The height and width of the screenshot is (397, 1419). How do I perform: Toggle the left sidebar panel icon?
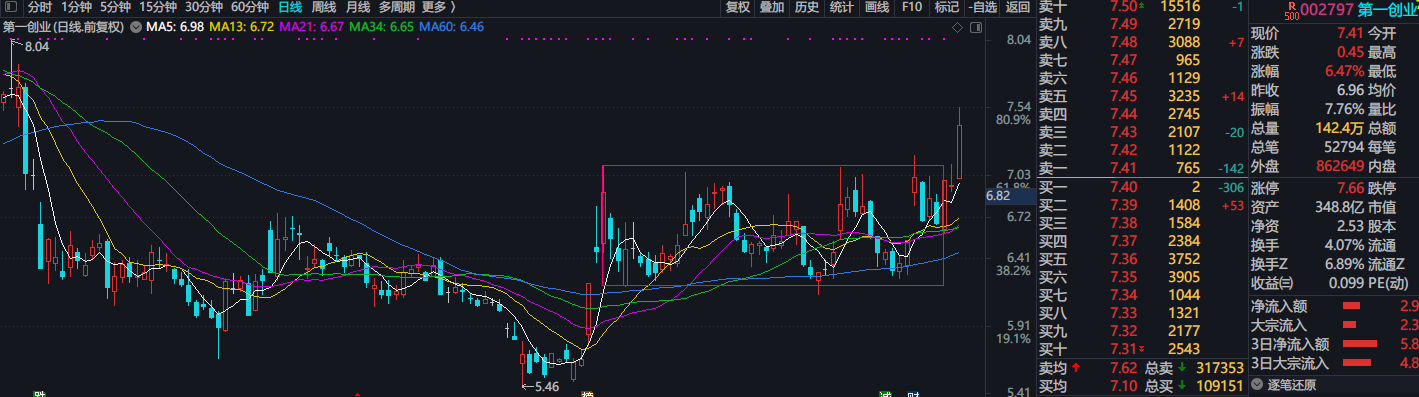pos(11,7)
